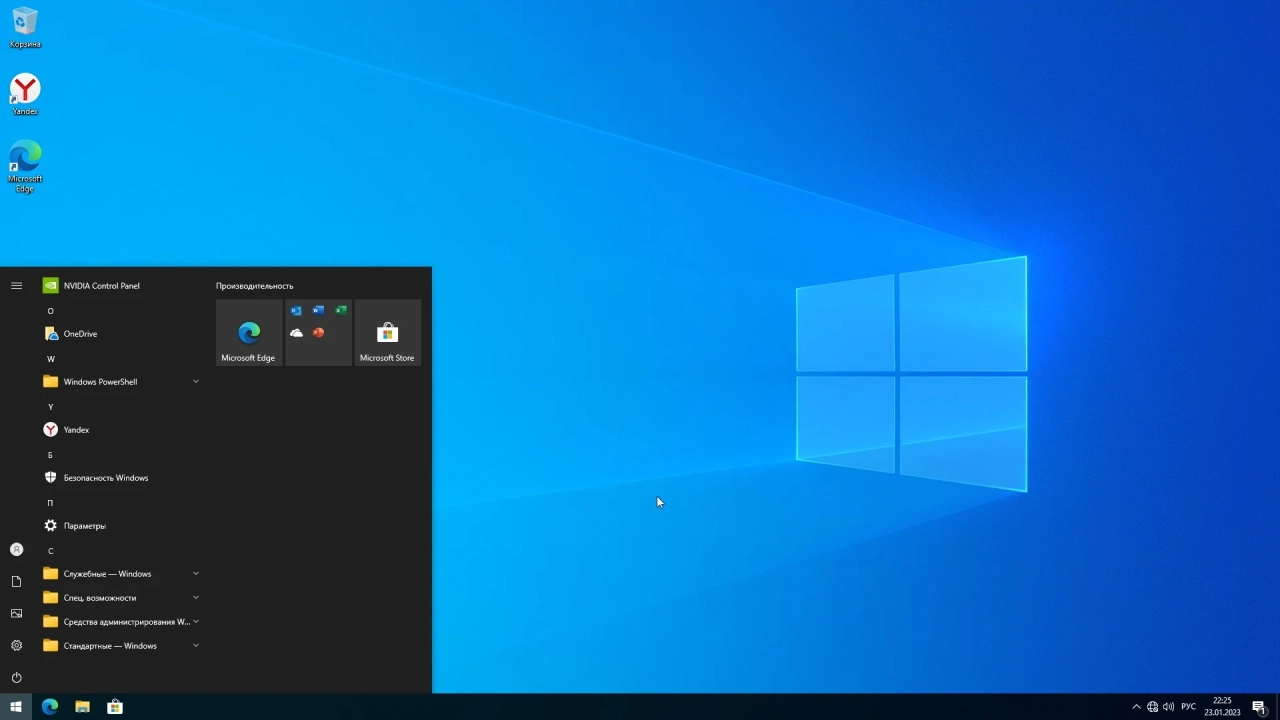This screenshot has height=720, width=1280.
Task: Open the Служебные — Windows folder
Action: point(120,574)
